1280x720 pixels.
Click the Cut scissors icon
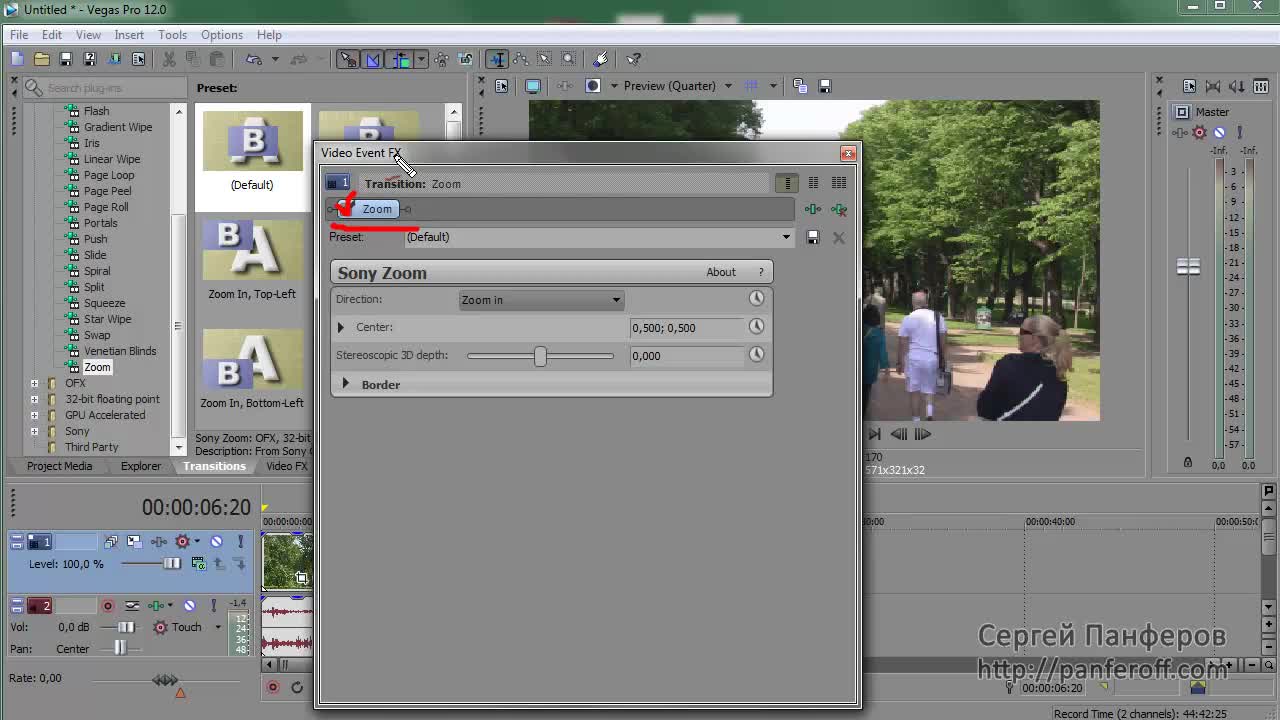click(169, 59)
